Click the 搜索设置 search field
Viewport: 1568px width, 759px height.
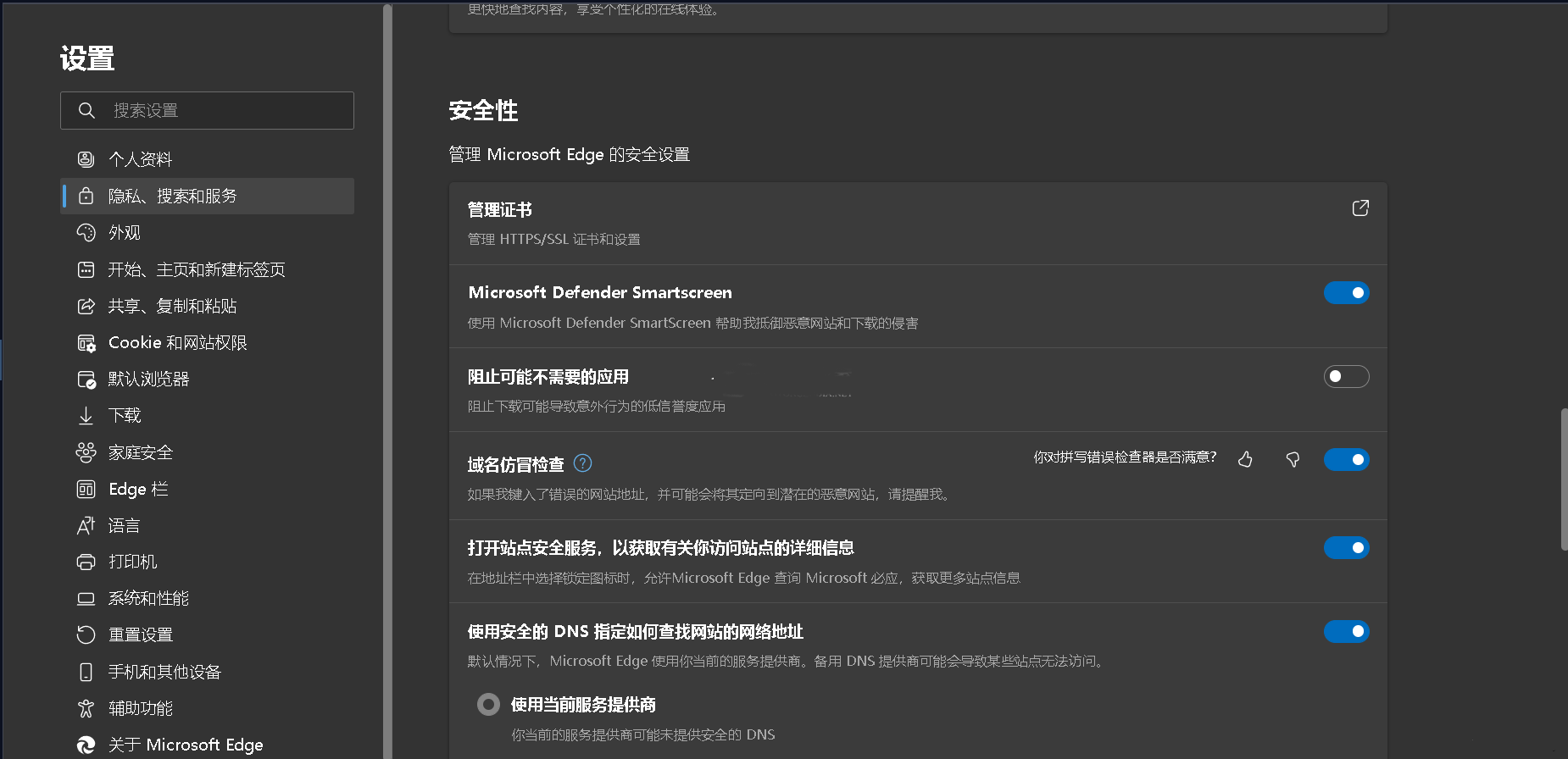click(207, 110)
